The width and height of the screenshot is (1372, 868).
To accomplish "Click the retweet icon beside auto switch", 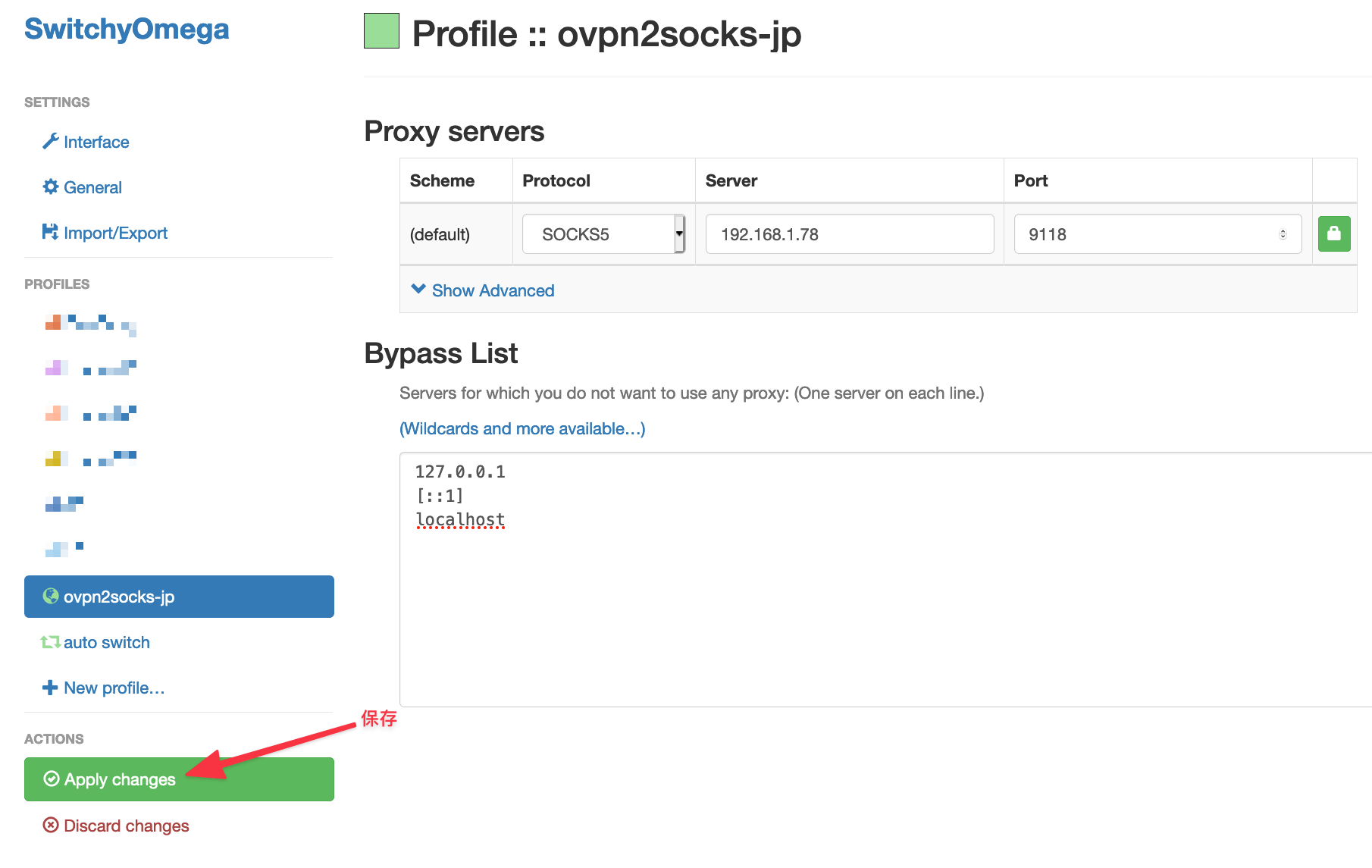I will (x=51, y=642).
